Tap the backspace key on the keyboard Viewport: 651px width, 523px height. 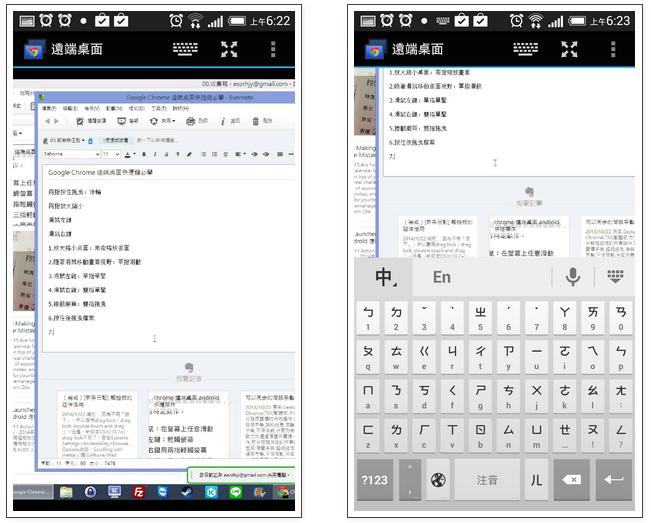572,480
